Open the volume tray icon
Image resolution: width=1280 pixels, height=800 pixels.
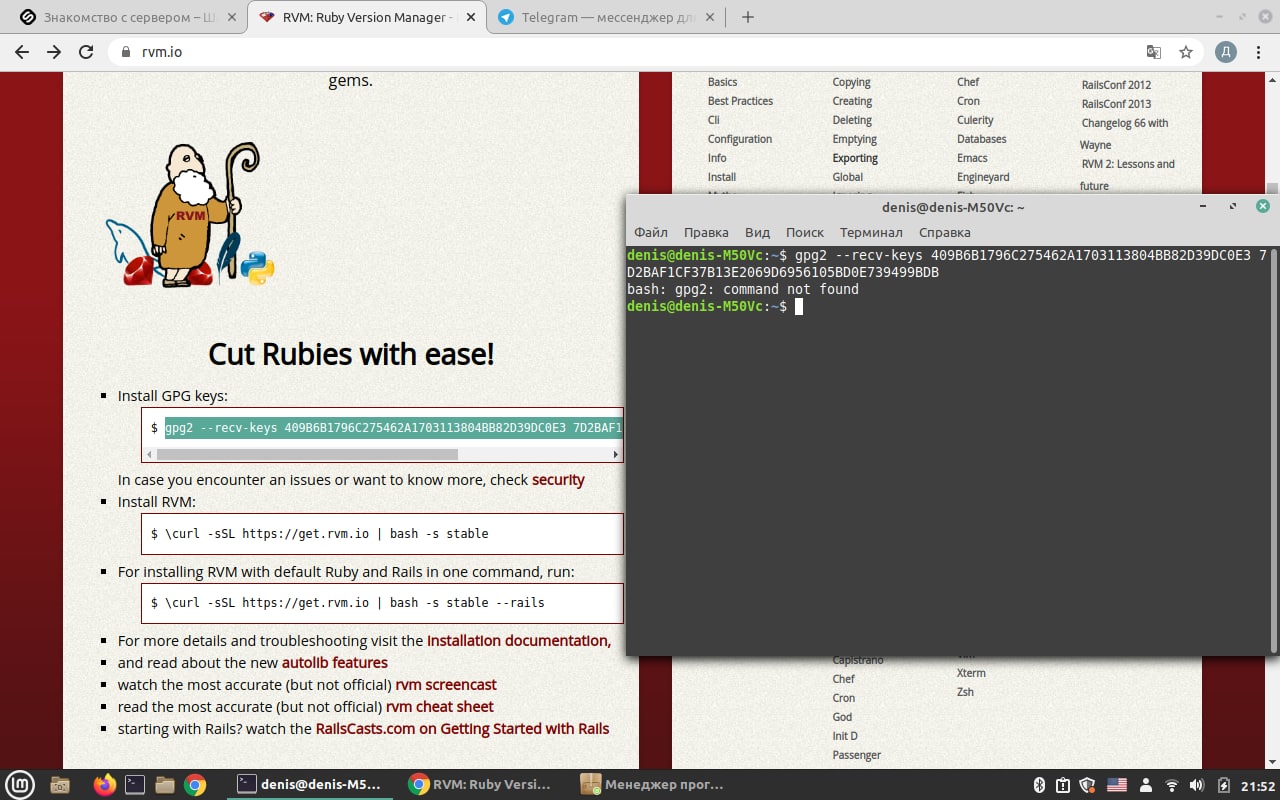[x=1198, y=785]
